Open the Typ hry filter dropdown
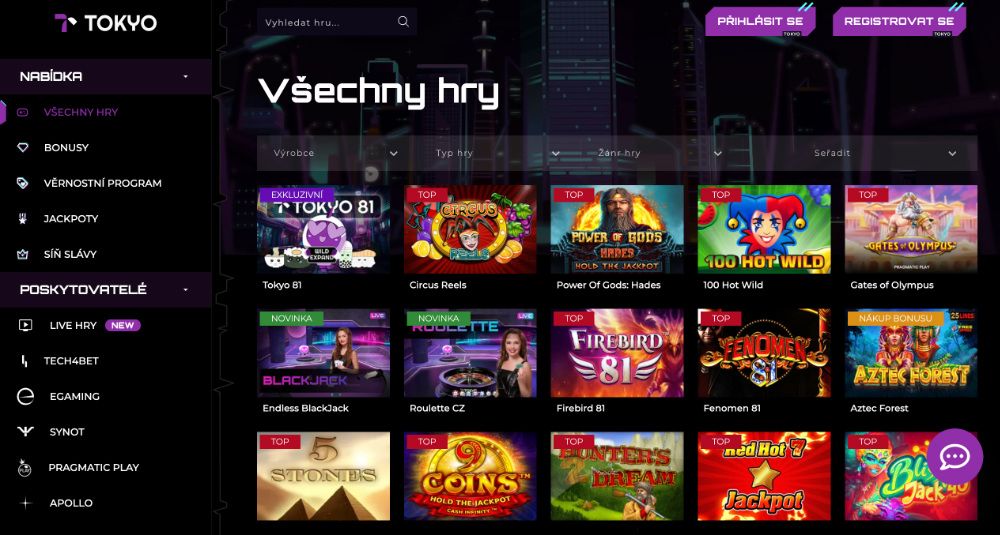Viewport: 1000px width, 535px height. tap(498, 153)
